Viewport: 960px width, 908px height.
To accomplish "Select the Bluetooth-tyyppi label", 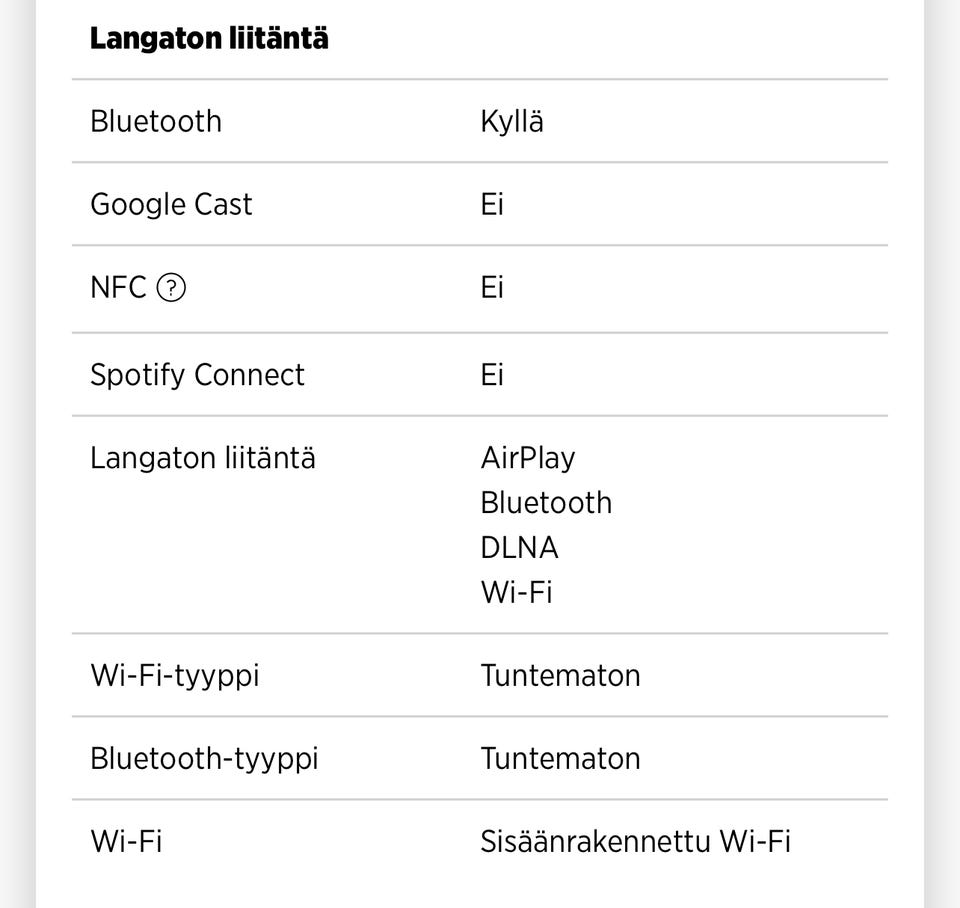I will click(204, 758).
